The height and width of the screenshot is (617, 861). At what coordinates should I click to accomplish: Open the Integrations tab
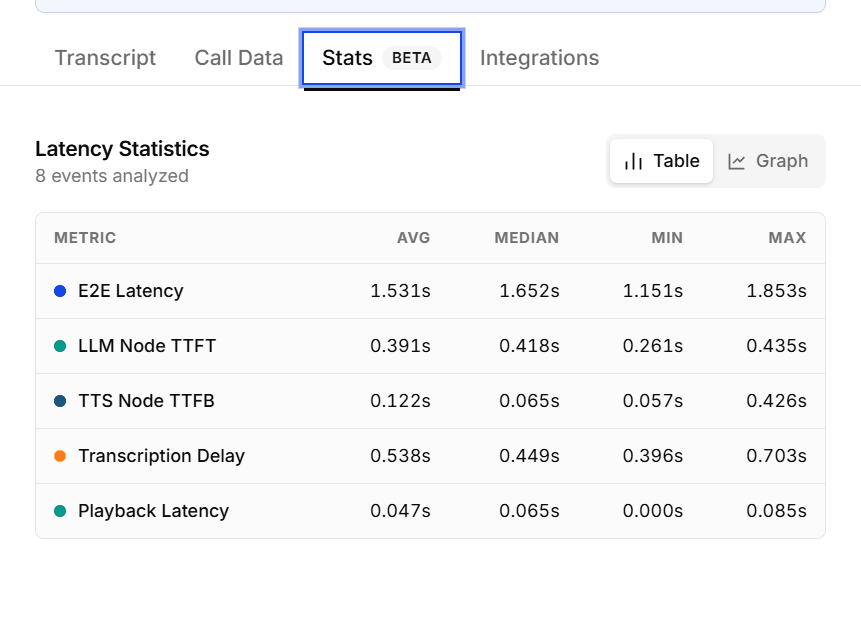[539, 58]
